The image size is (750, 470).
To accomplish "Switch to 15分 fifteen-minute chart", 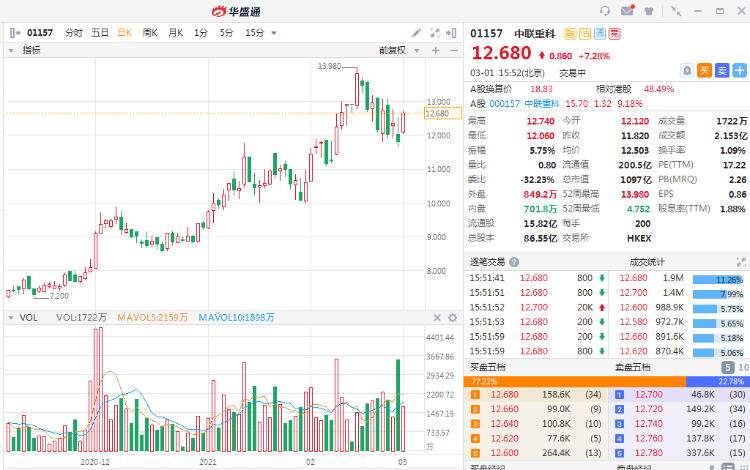I will 254,33.
